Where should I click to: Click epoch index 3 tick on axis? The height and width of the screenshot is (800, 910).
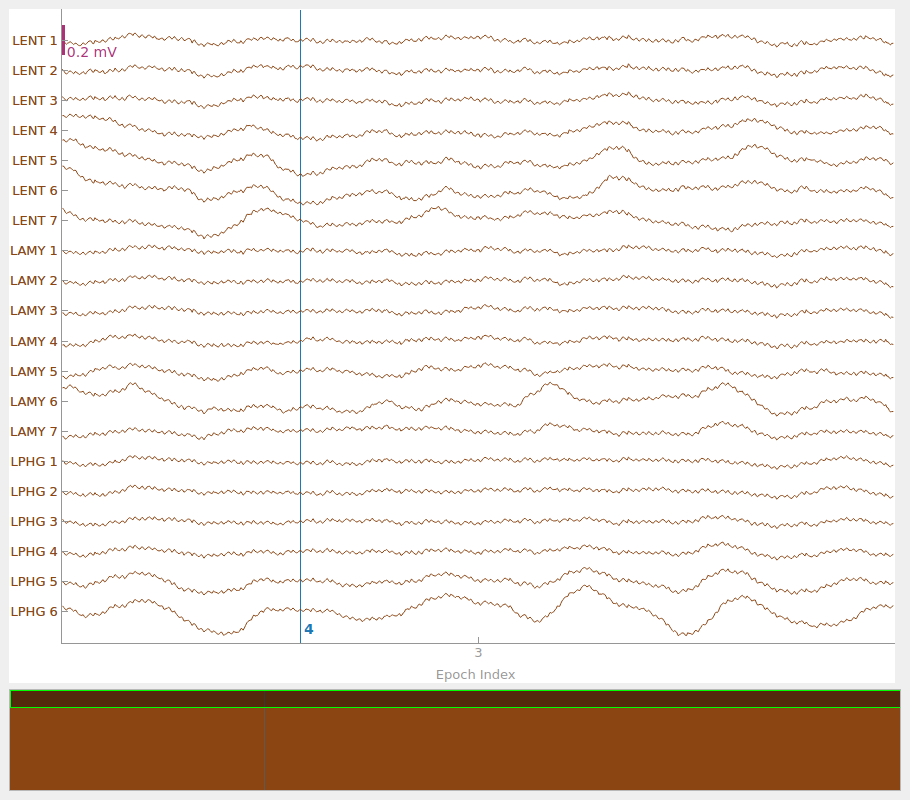coord(478,653)
